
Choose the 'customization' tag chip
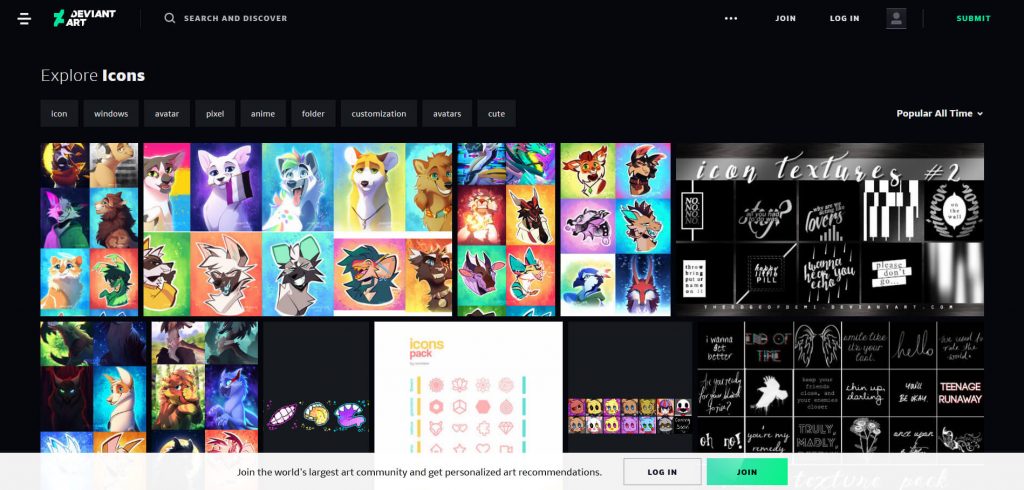379,114
